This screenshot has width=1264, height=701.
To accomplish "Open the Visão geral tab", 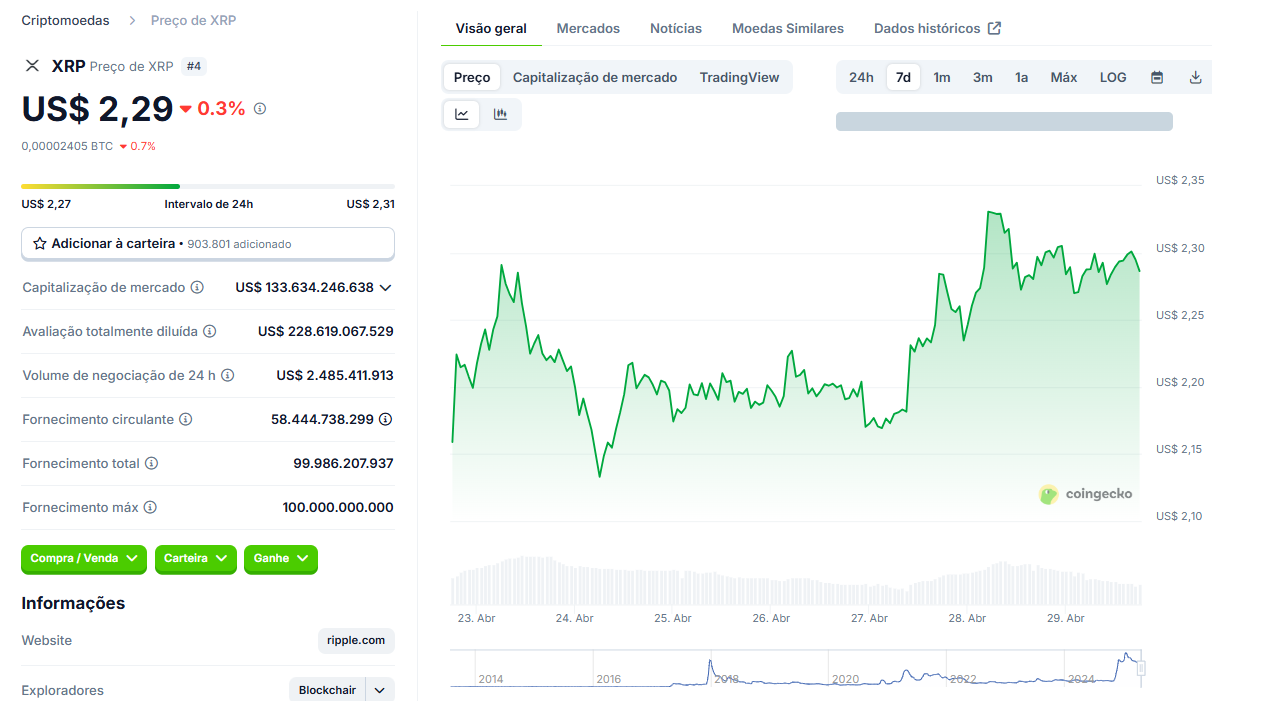I will tap(491, 28).
